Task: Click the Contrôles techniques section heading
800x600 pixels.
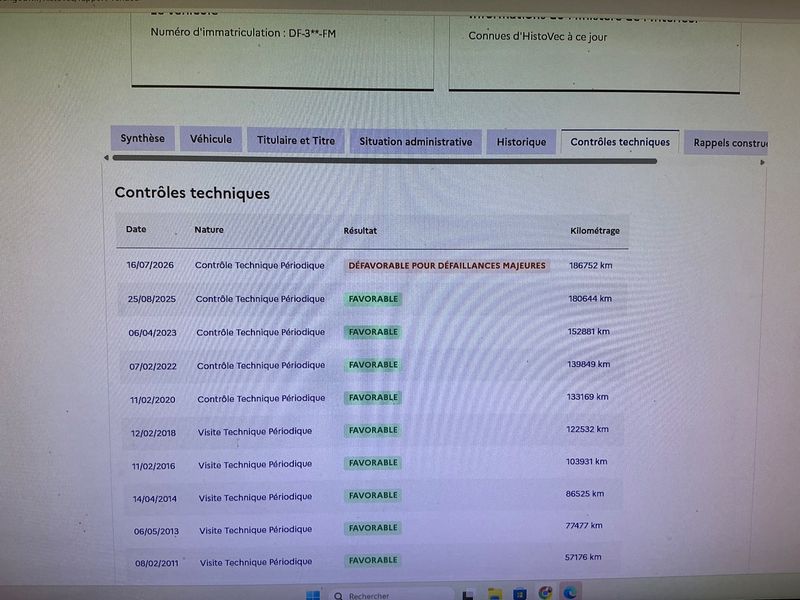Action: click(192, 193)
